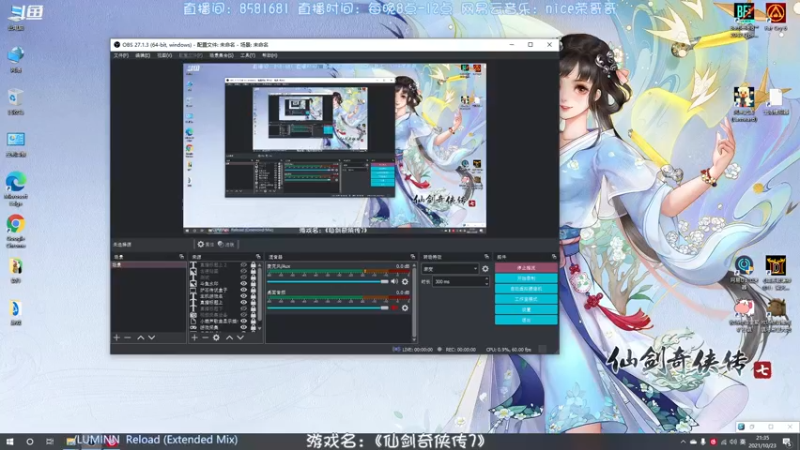Adjust 桌面音频 volume slider
This screenshot has height=450, width=800.
(328, 308)
